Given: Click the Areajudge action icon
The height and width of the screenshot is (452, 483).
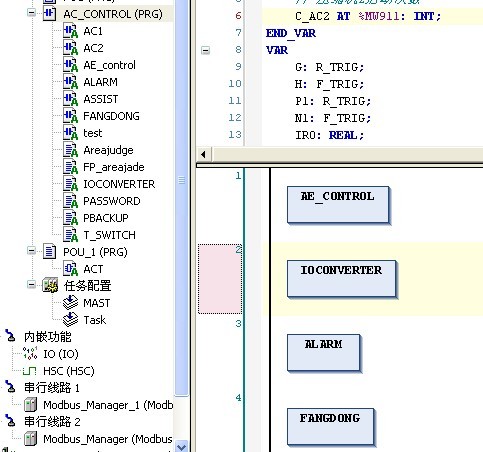Looking at the screenshot, I should pos(70,150).
